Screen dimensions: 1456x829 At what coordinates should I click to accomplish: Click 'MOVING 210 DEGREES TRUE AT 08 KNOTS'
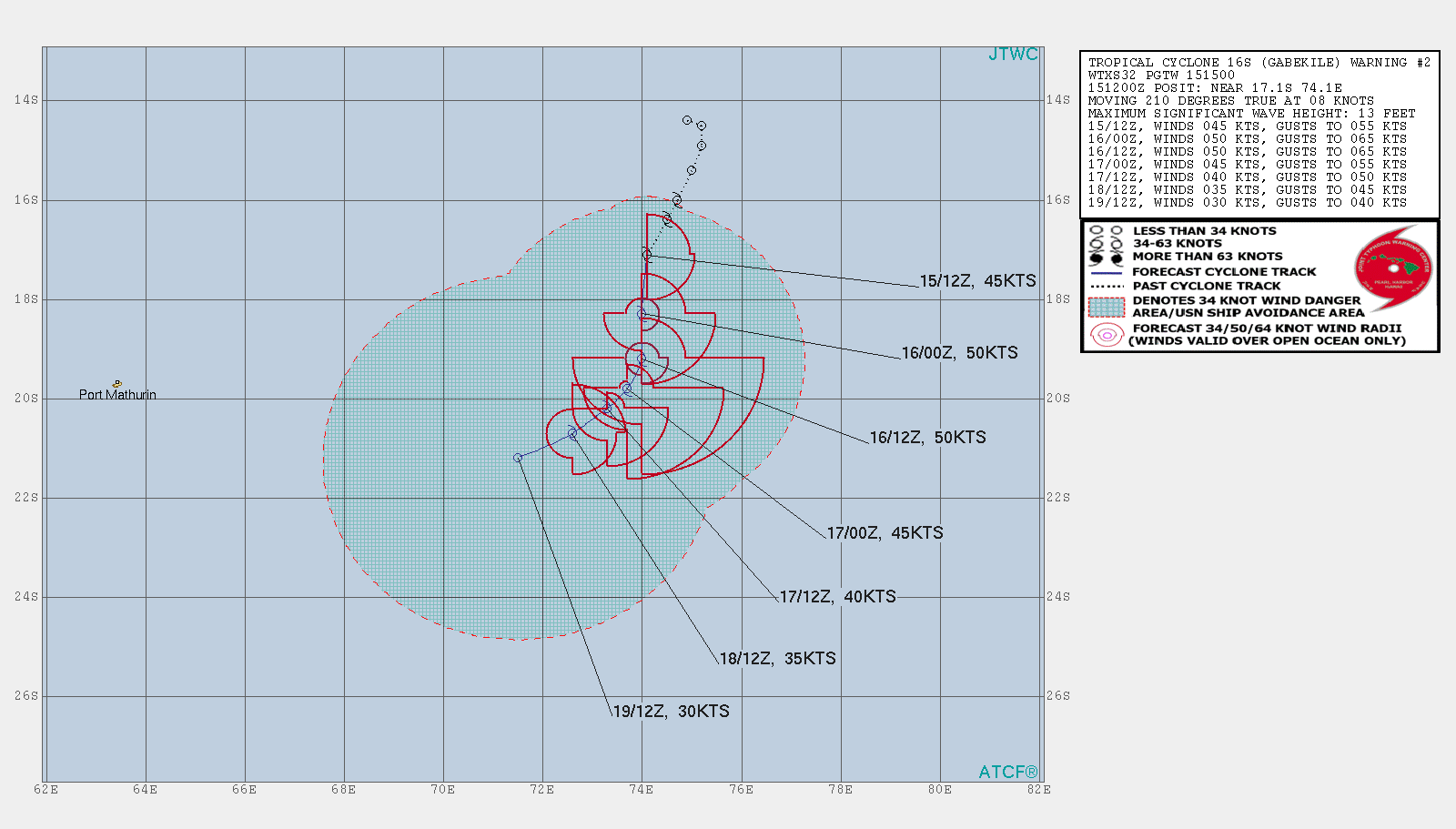1230,101
